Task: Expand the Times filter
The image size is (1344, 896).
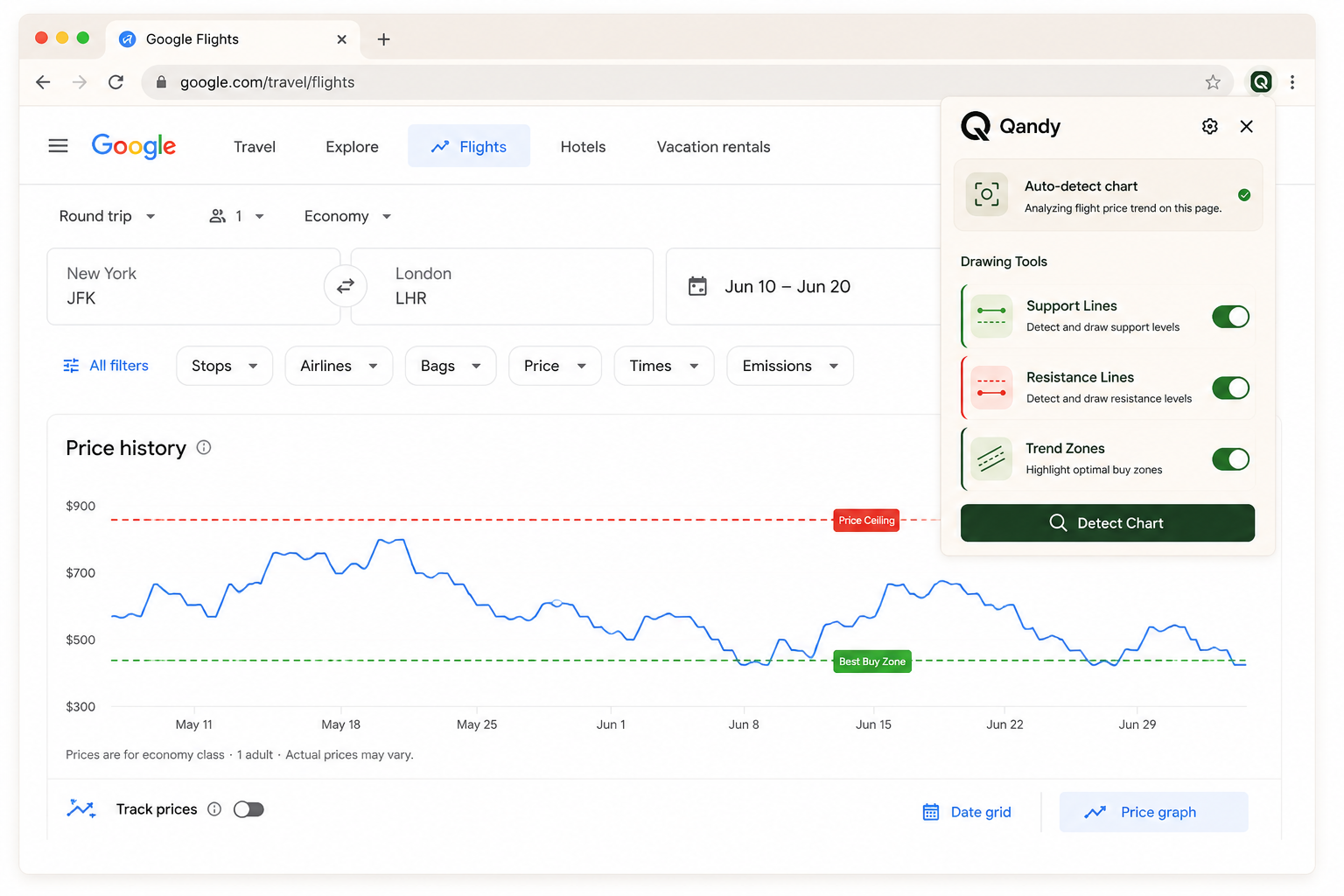Action: click(664, 366)
